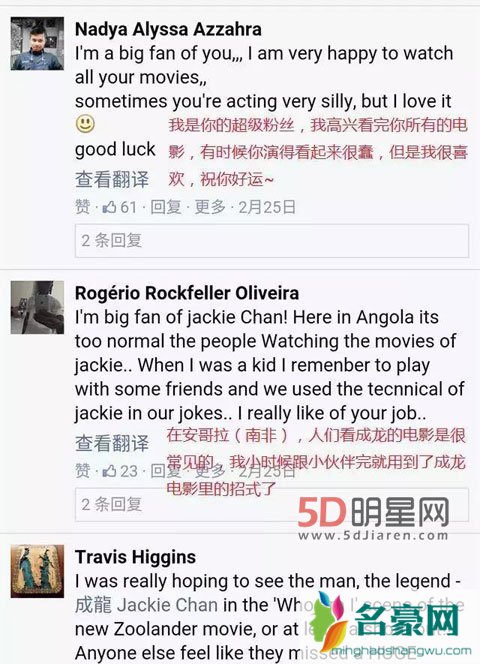Viewport: 480px width, 664px height.
Task: Expand the 2条回复 under Nadya's comment
Action: [x=272, y=241]
